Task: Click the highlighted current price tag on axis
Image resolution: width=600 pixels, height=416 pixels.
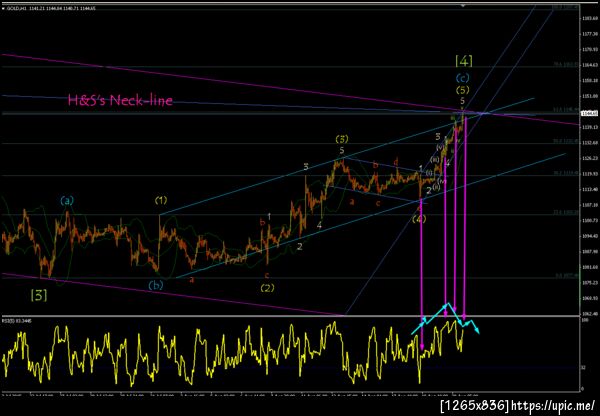Action: pyautogui.click(x=590, y=113)
